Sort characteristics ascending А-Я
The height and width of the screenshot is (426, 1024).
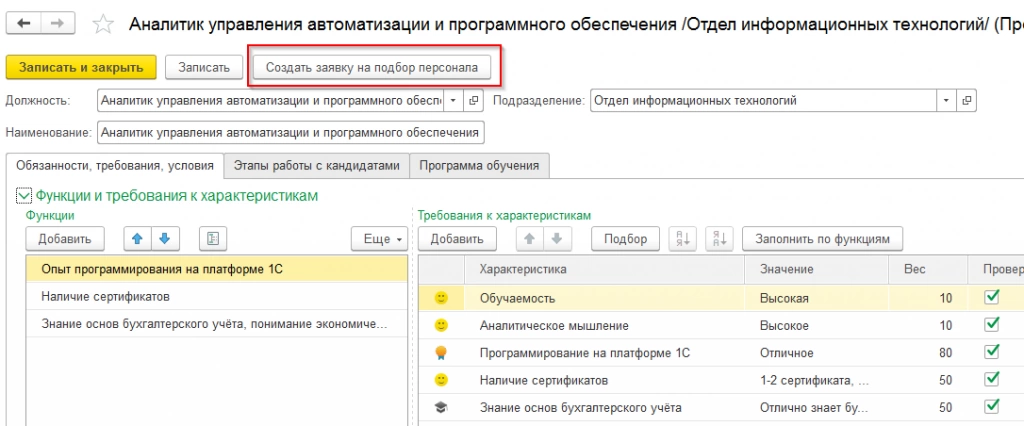[x=682, y=238]
